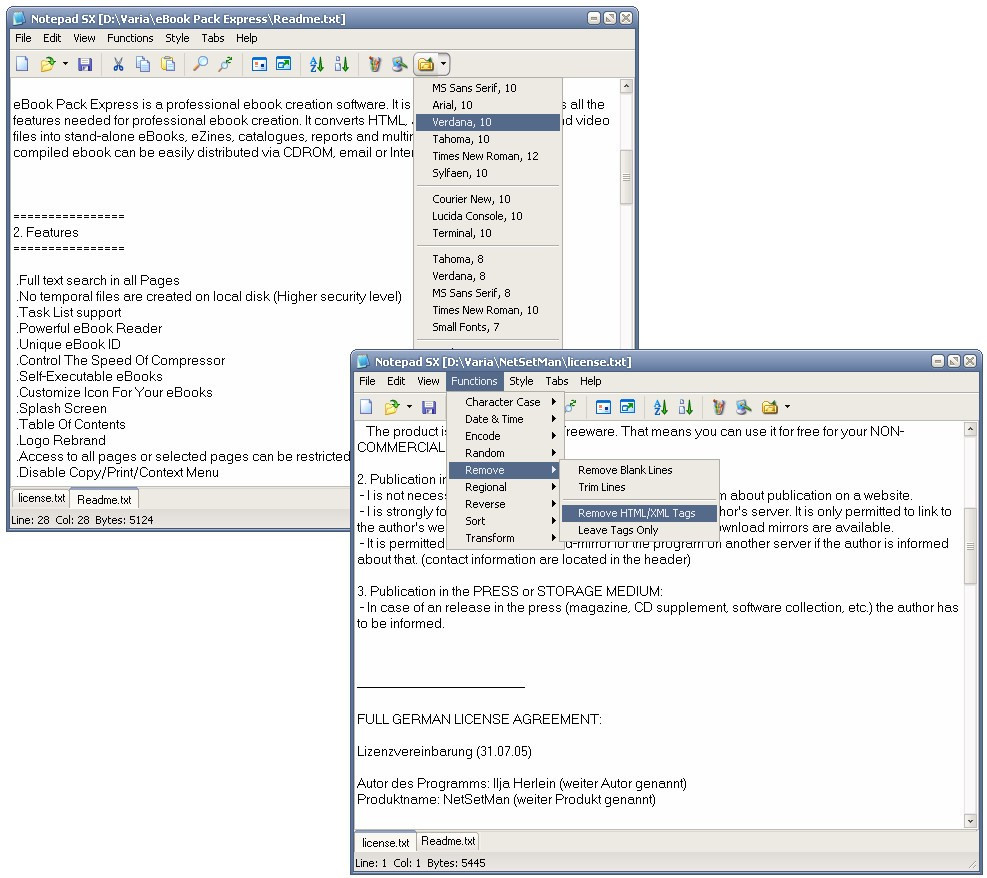The height and width of the screenshot is (878, 987).
Task: Expand the Random submenu
Action: point(506,453)
